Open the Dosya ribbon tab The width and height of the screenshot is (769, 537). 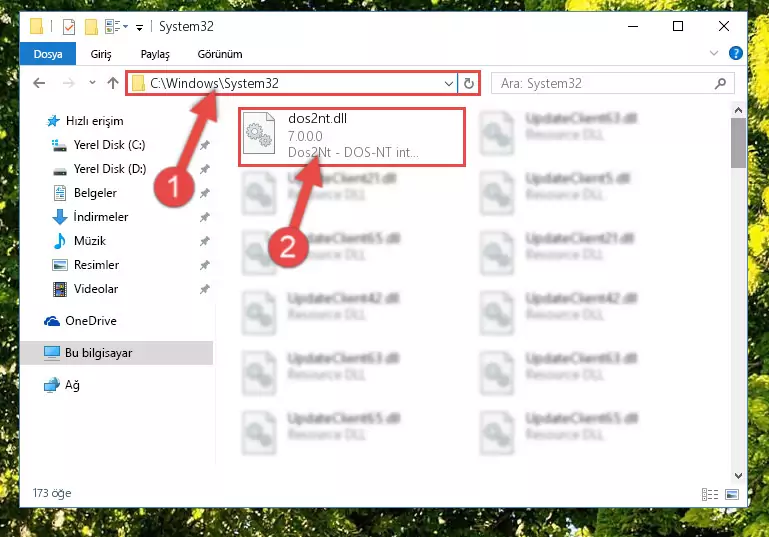pyautogui.click(x=48, y=54)
